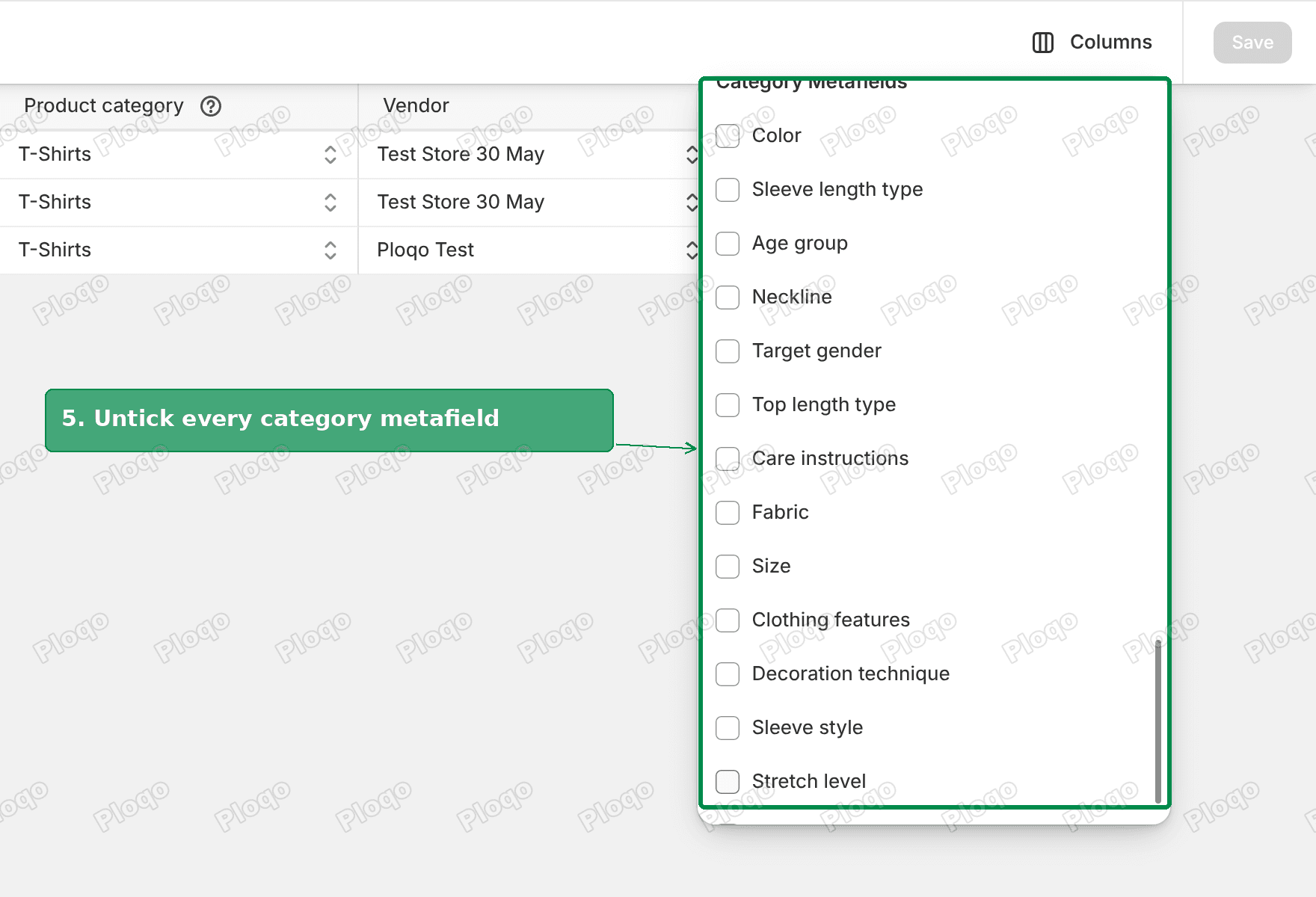
Task: Tick the Care instructions checkbox
Action: [728, 458]
